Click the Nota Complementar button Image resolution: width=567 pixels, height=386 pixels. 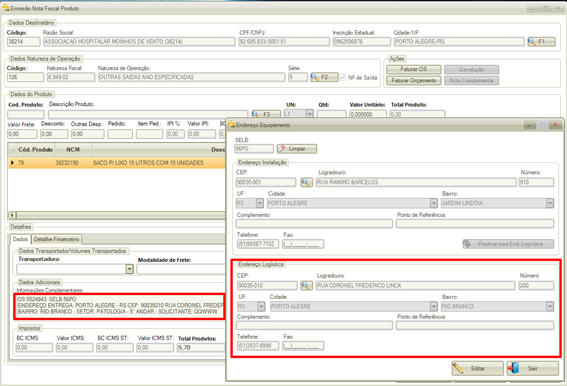coord(472,80)
